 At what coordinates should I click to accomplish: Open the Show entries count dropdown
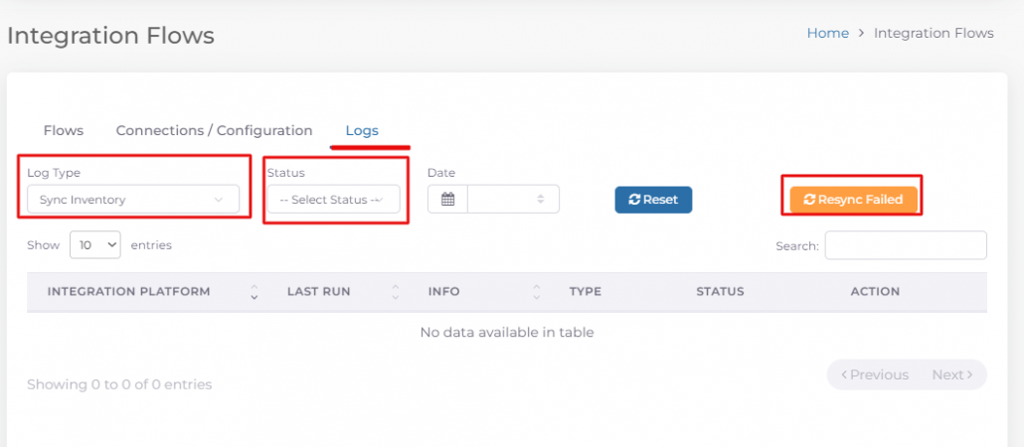[x=95, y=245]
